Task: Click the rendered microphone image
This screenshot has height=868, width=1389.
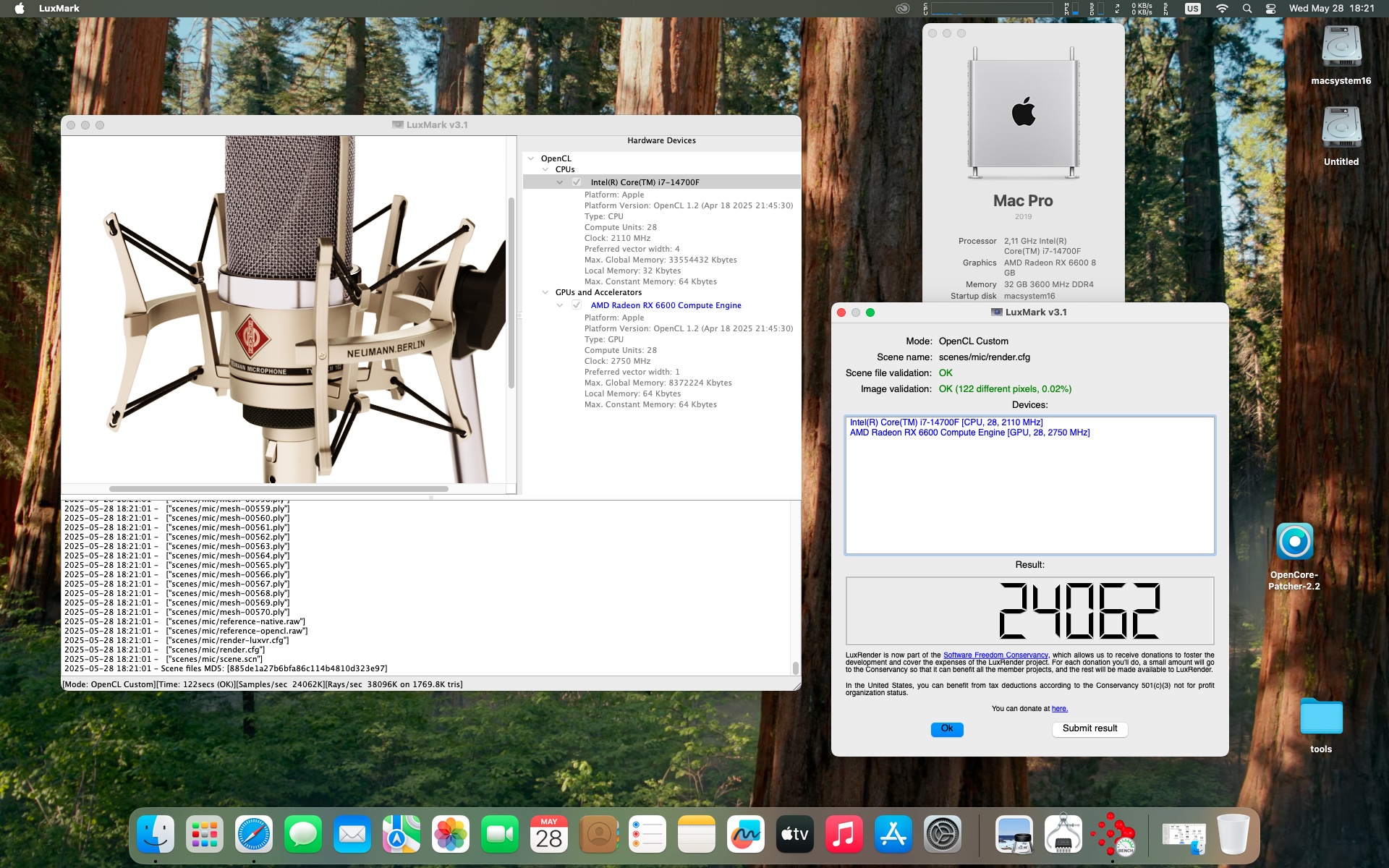Action: pyautogui.click(x=284, y=310)
